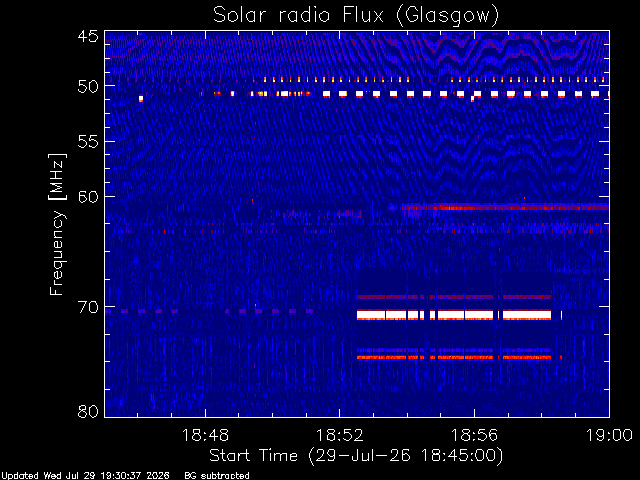Click the 55 MHz frequency axis label
Viewport: 640px width, 480px height.
point(88,142)
